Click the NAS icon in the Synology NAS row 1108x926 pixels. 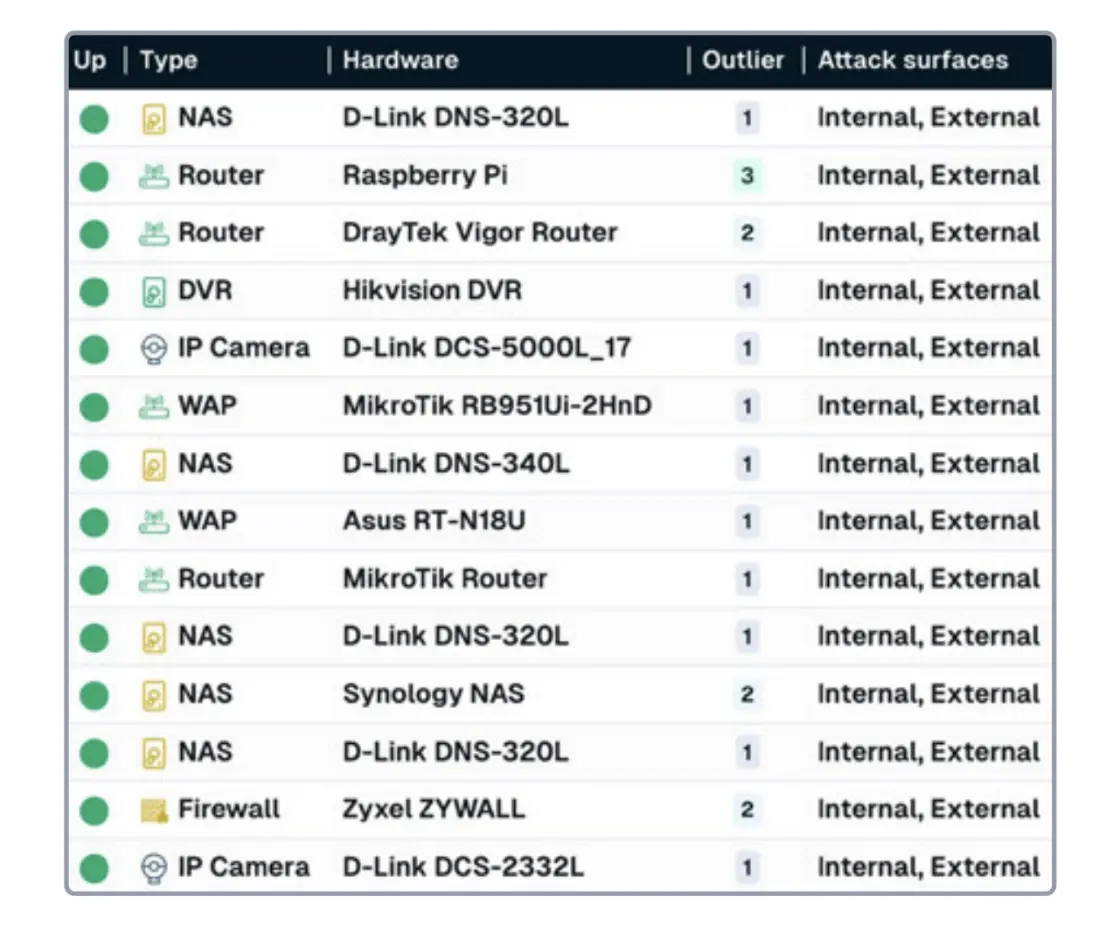(x=153, y=695)
